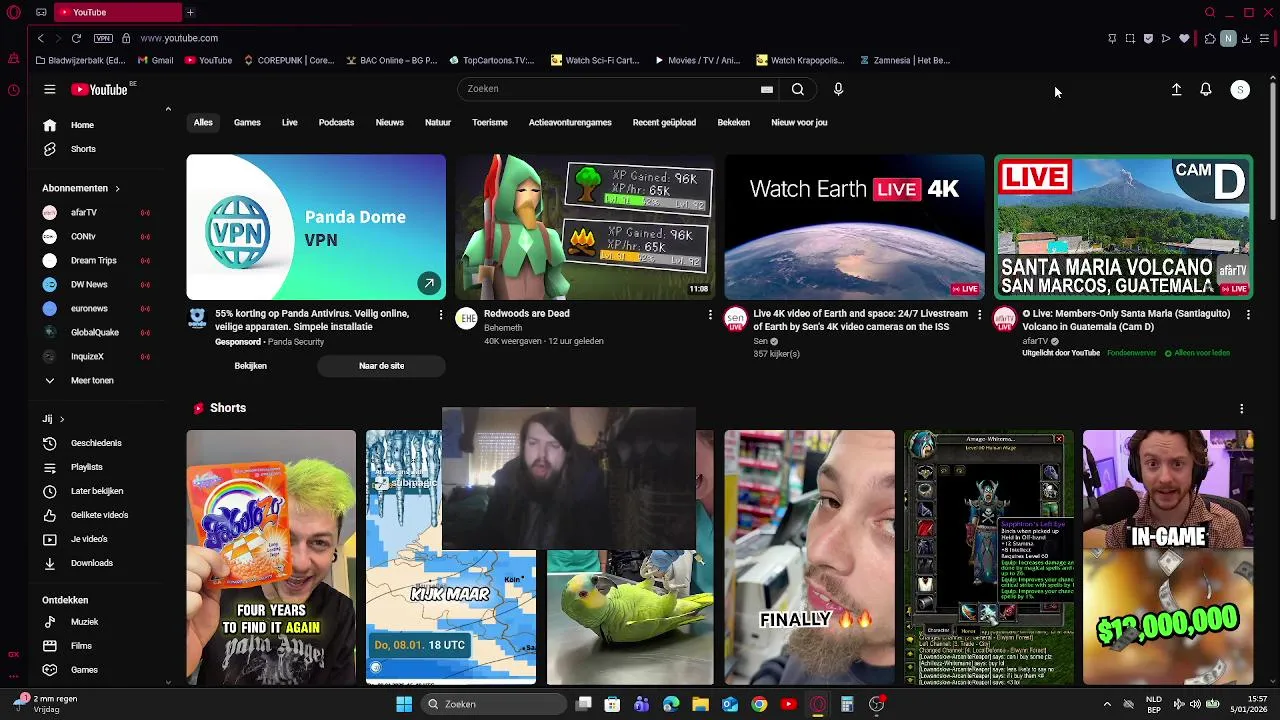Open the IN-GAME $12,000,000 Short
Image resolution: width=1280 pixels, height=720 pixels.
click(x=1168, y=557)
